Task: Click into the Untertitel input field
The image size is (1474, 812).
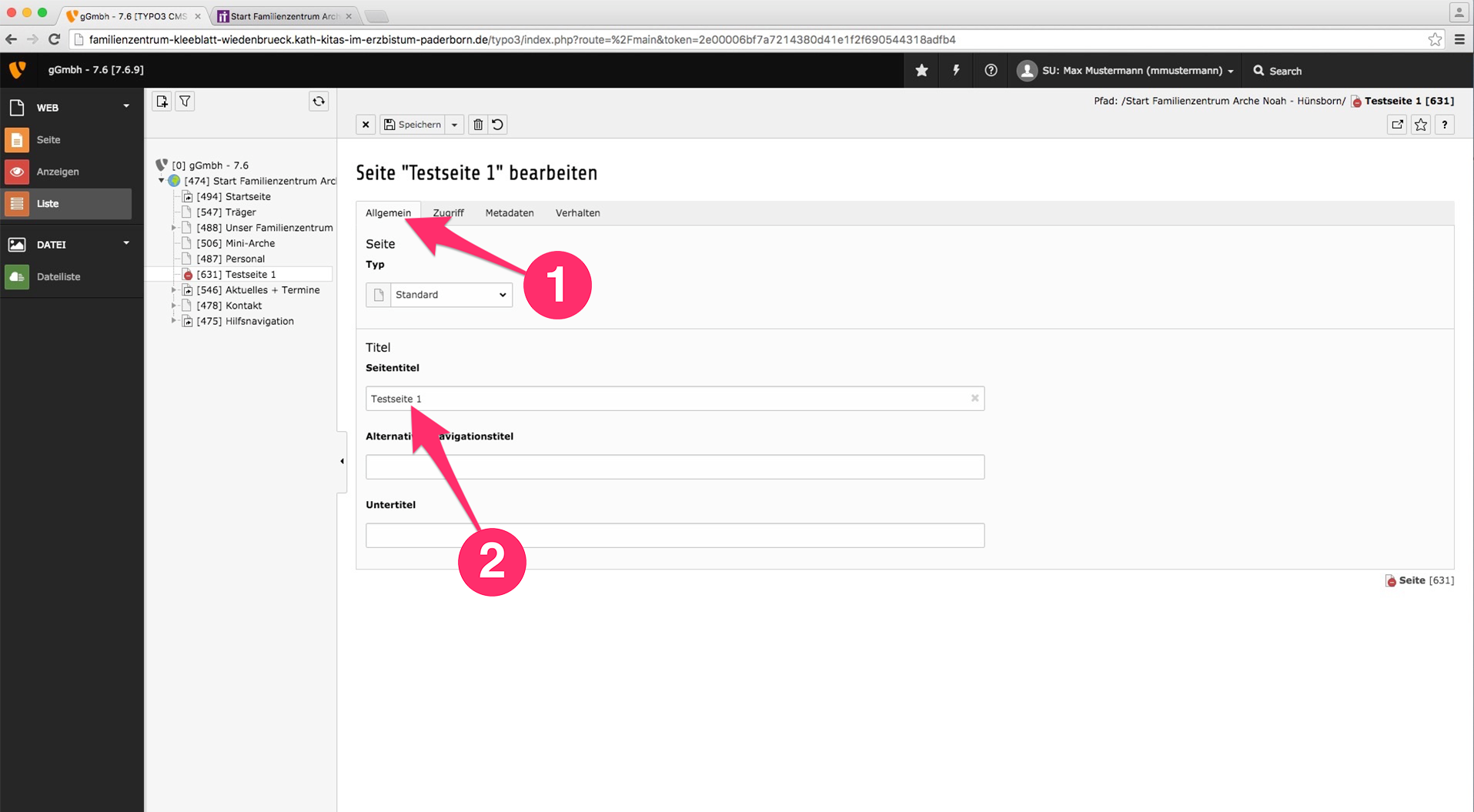Action: pyautogui.click(x=674, y=536)
